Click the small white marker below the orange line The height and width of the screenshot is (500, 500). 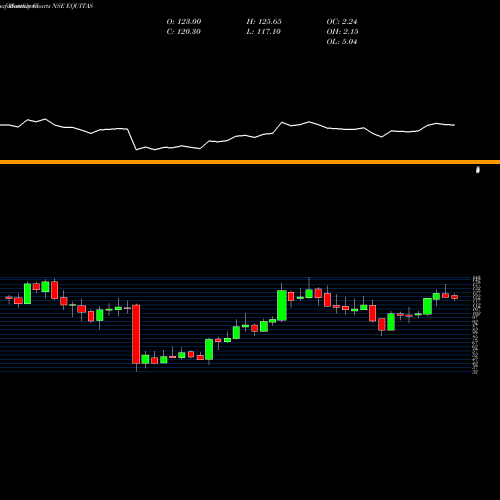[x=478, y=170]
